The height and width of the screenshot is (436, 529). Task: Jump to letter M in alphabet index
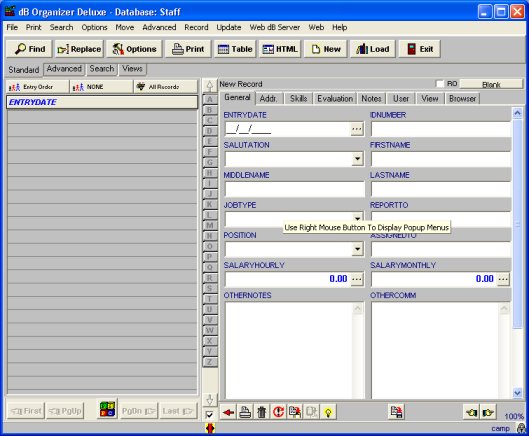(x=210, y=225)
